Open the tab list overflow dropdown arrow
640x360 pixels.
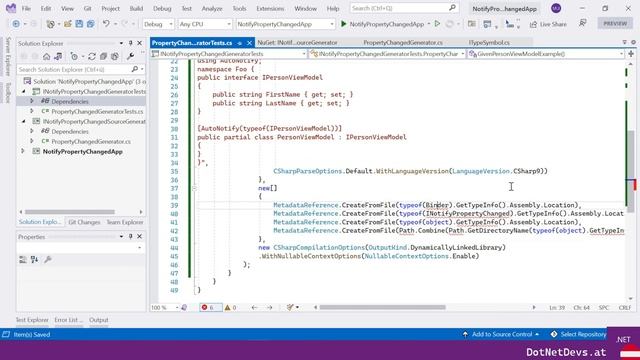[624, 42]
